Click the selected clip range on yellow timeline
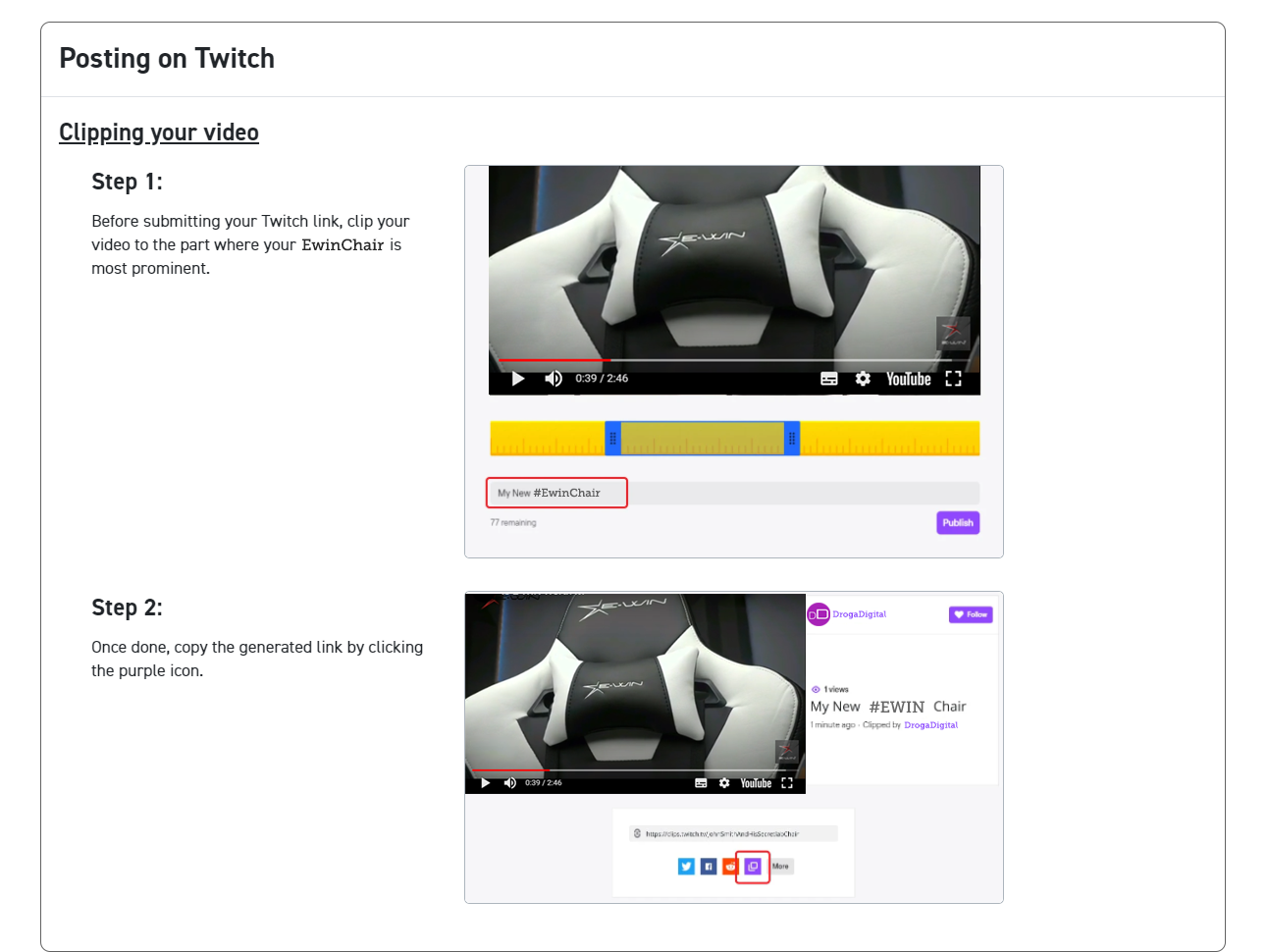The height and width of the screenshot is (952, 1268). 703,439
